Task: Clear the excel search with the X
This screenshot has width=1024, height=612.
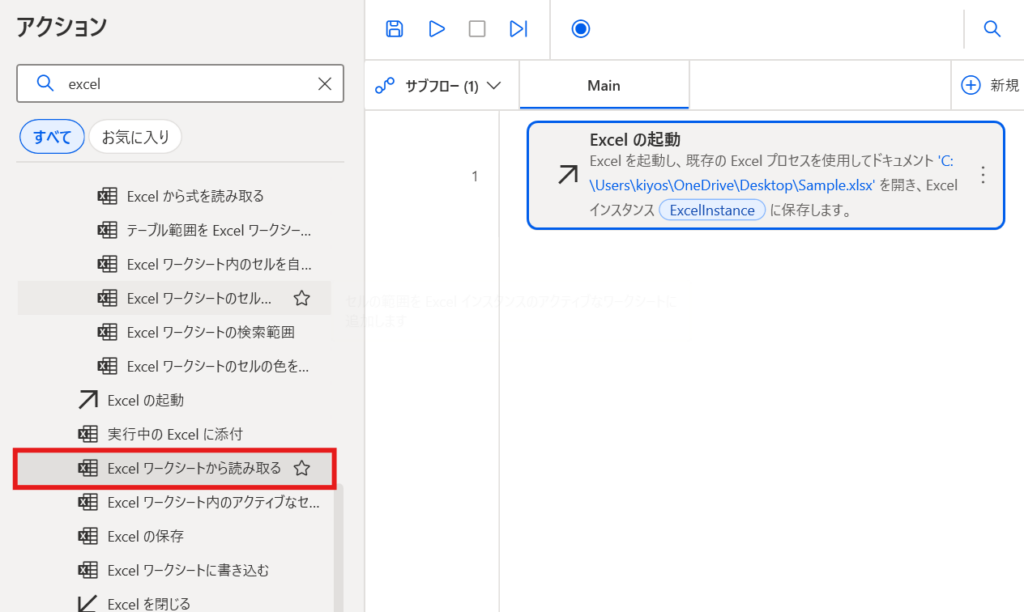Action: [x=325, y=84]
